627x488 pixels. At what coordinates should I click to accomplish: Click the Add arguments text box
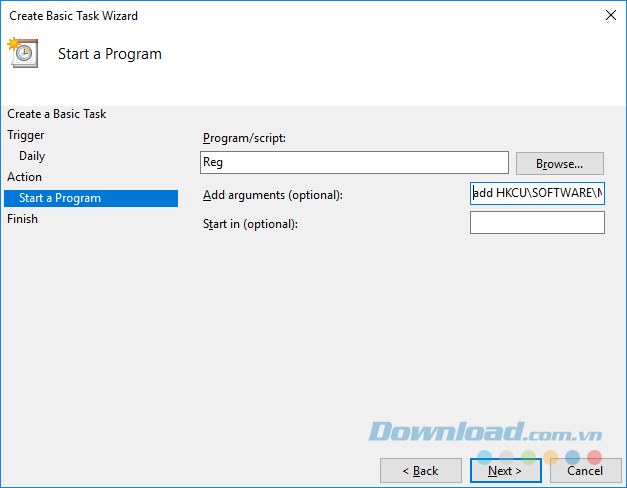click(537, 193)
